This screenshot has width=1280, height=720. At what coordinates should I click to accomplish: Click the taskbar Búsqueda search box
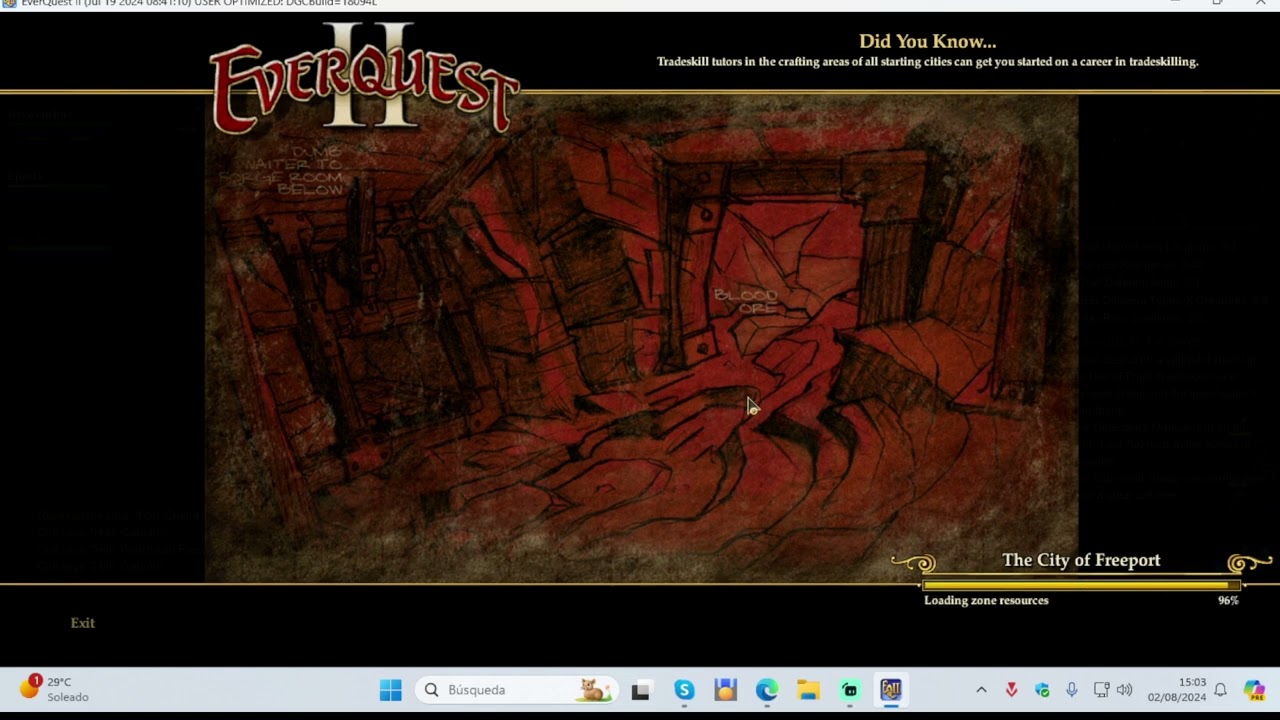click(x=517, y=690)
